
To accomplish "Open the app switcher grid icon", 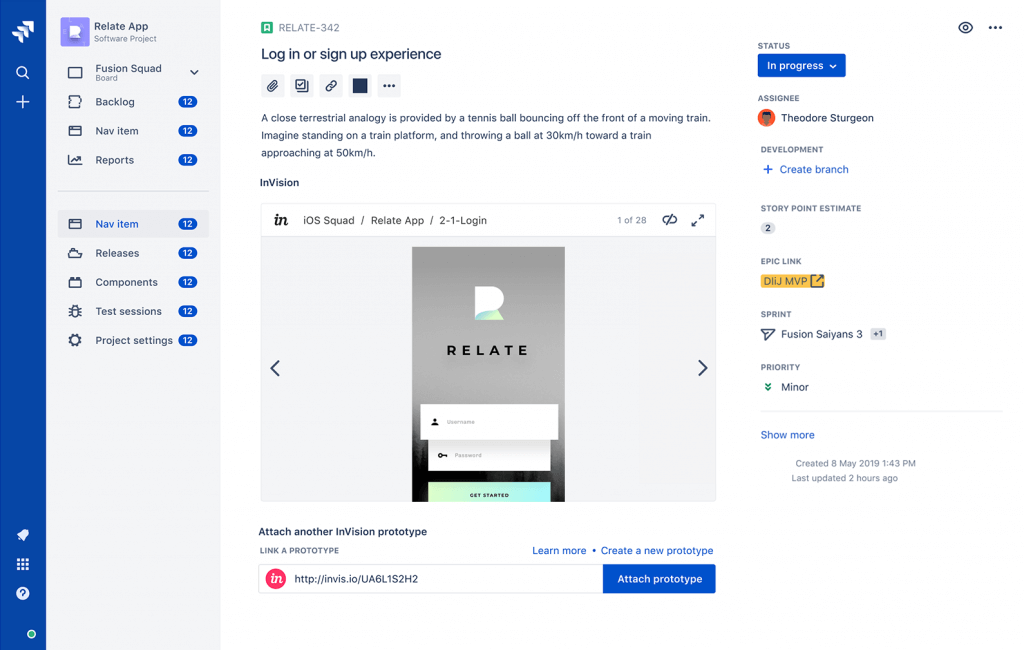I will [x=23, y=564].
